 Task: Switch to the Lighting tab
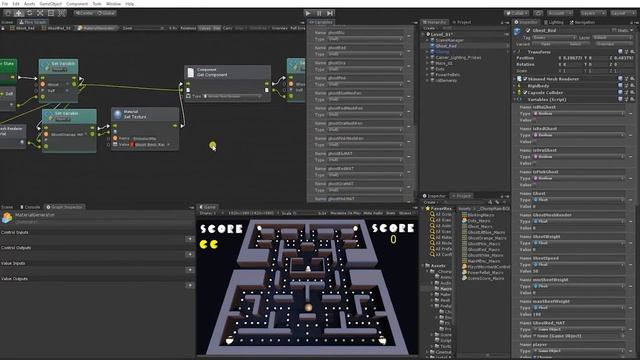tap(554, 22)
